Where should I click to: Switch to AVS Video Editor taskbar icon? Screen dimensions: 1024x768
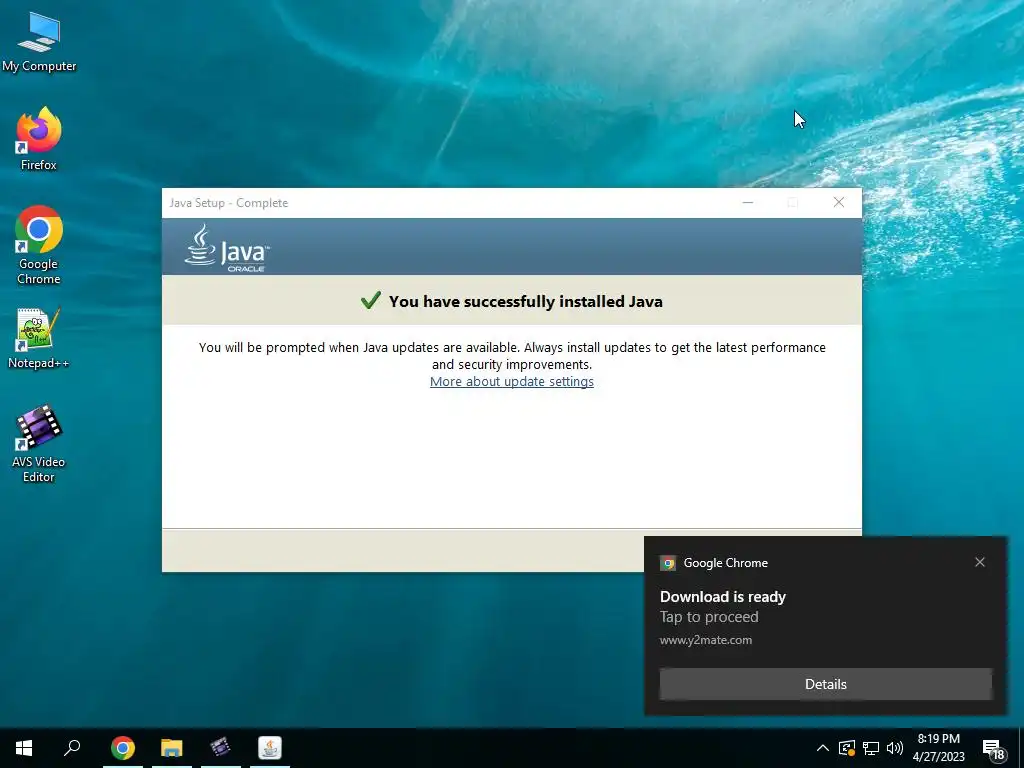pos(221,748)
